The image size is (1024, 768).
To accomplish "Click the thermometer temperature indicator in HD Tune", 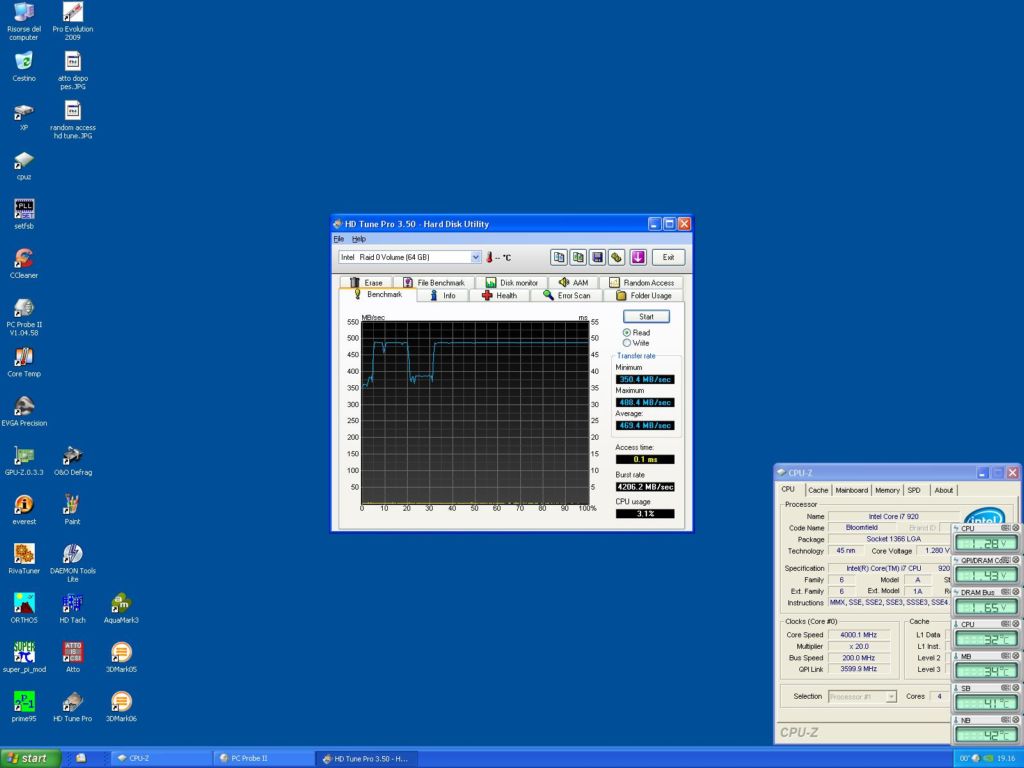I will click(x=489, y=257).
